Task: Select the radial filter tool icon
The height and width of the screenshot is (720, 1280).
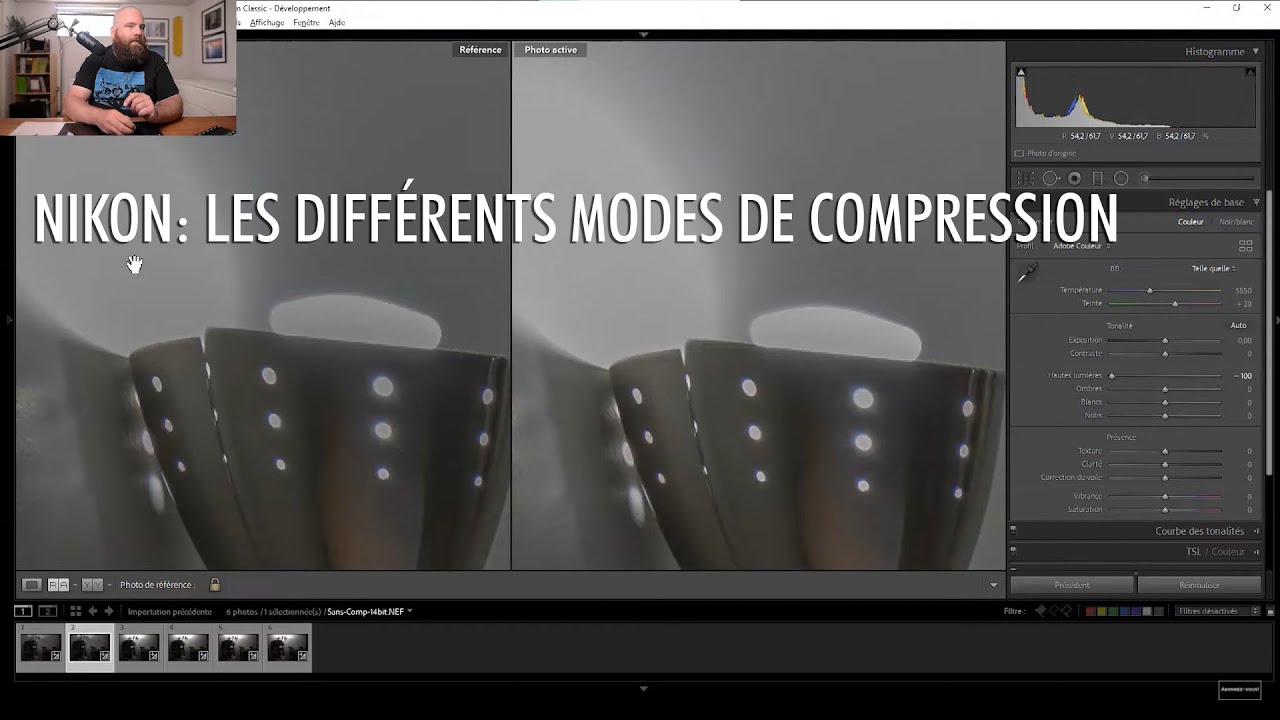Action: [x=1121, y=178]
